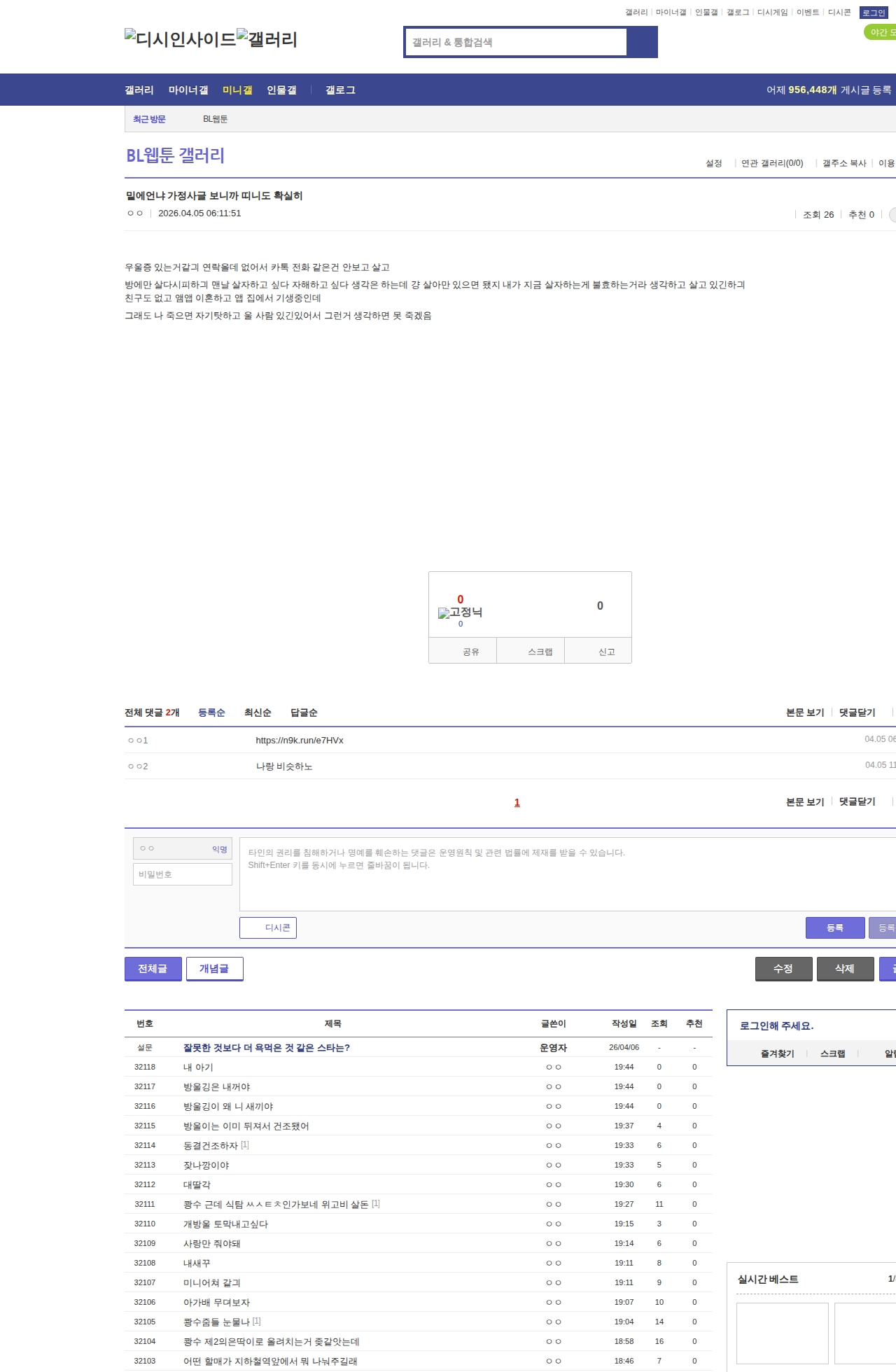This screenshot has height=1372, width=896.
Task: Click the 디시인사이드 logo image
Action: point(180,39)
